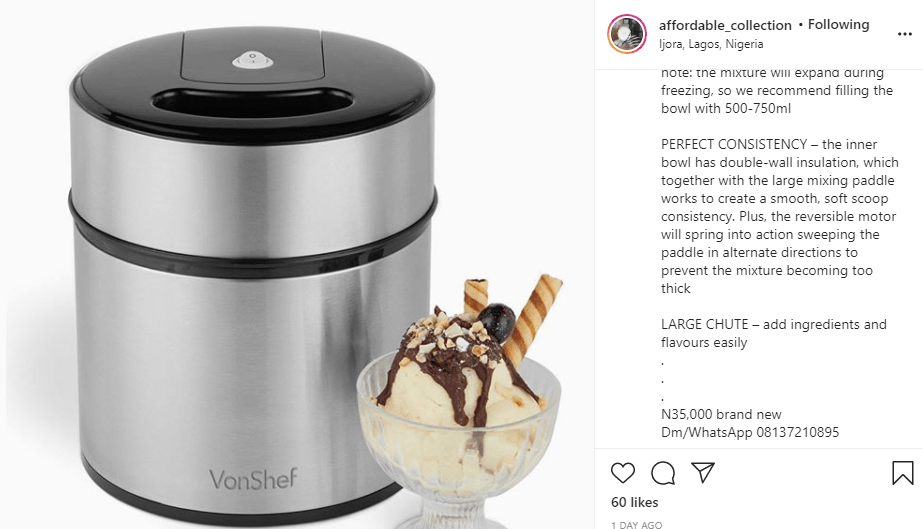
Task: Click the white power switch on the lid
Action: click(253, 59)
